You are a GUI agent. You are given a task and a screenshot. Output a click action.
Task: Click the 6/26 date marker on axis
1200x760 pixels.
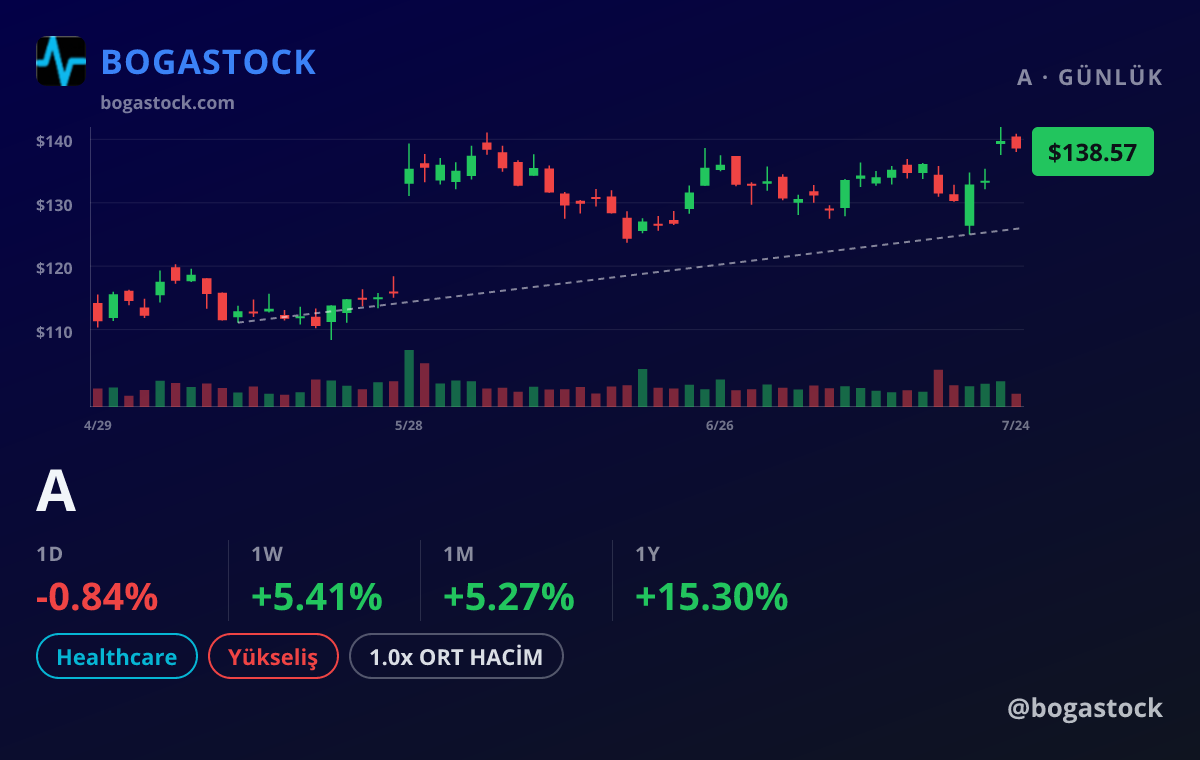(720, 426)
